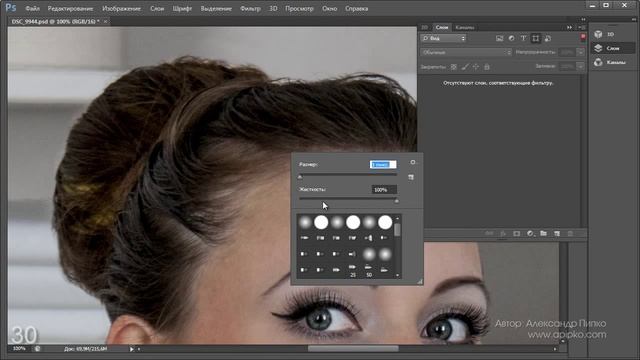
Task: Switch to the 3D panel tab
Action: (x=425, y=27)
